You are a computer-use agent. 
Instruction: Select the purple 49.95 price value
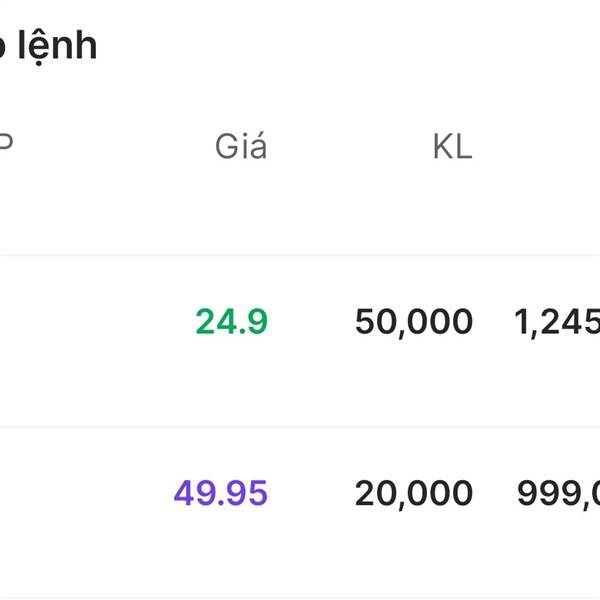(x=220, y=493)
